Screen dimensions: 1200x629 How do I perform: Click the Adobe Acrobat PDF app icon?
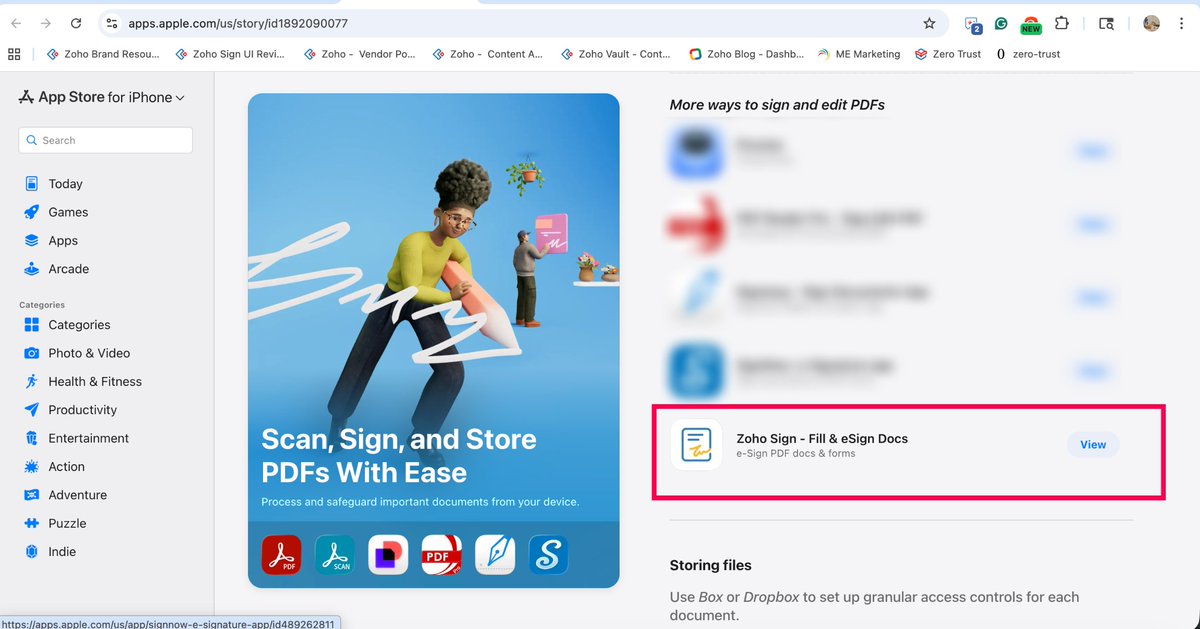[281, 554]
